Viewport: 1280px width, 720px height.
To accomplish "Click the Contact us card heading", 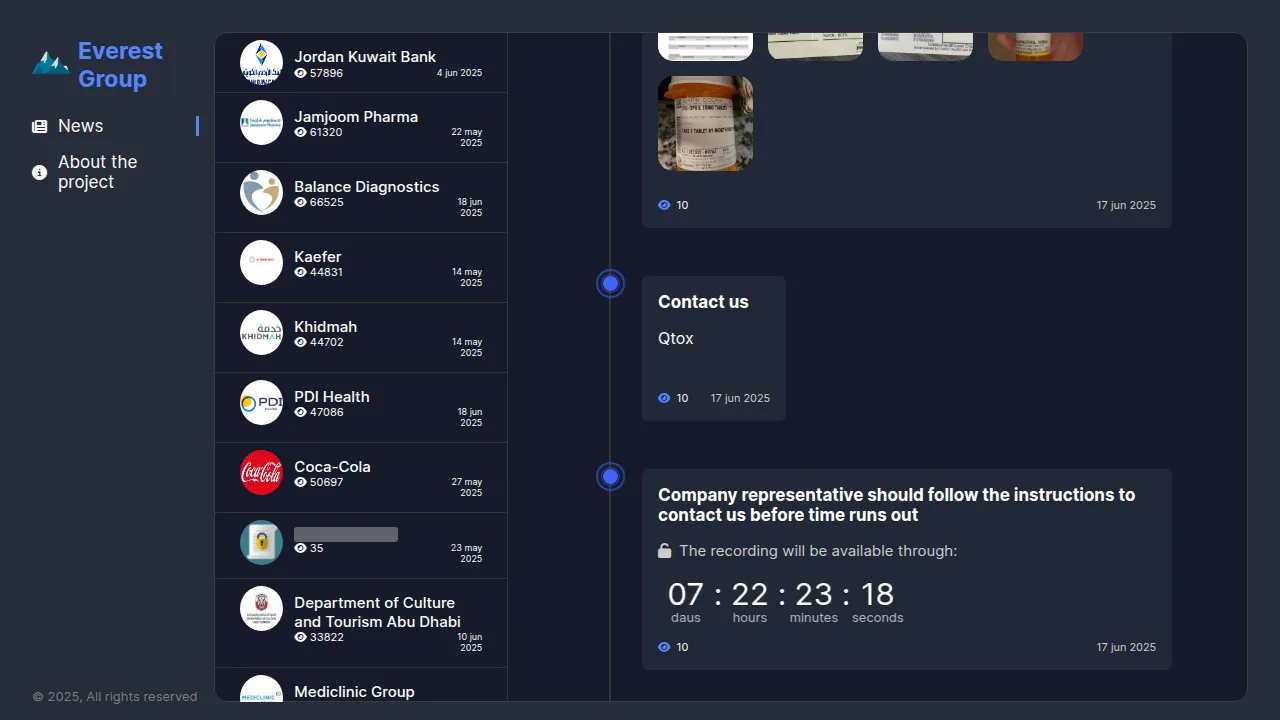I will [703, 302].
